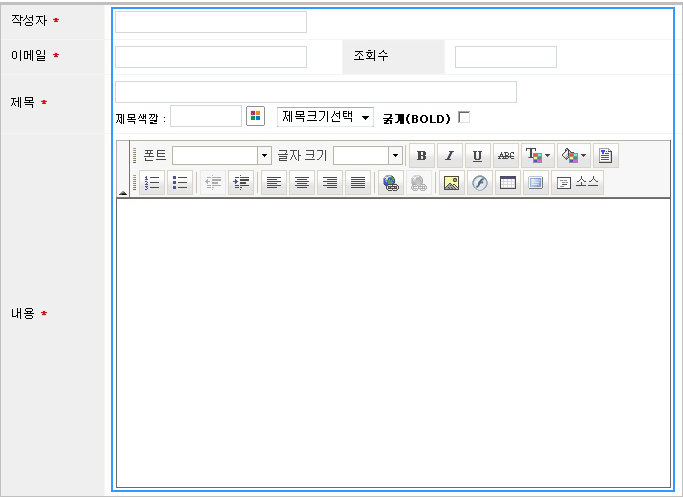
Task: Click the 작성자 input field
Action: tap(211, 22)
